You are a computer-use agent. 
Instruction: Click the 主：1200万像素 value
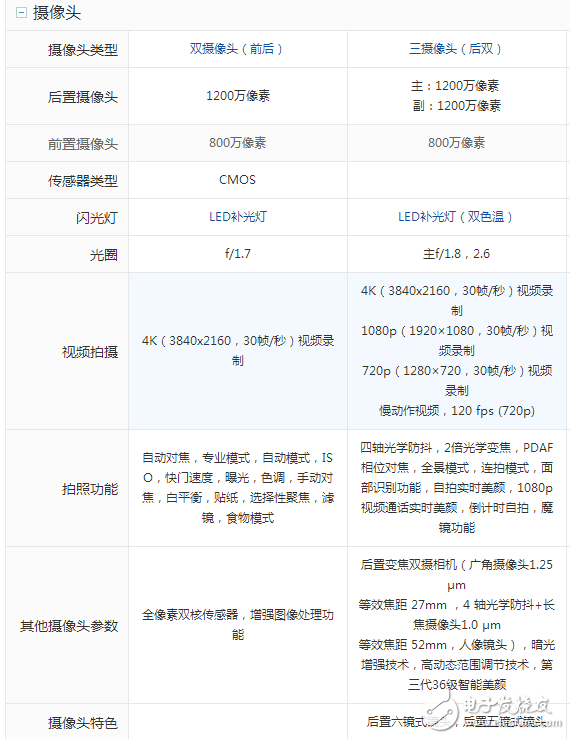point(455,86)
